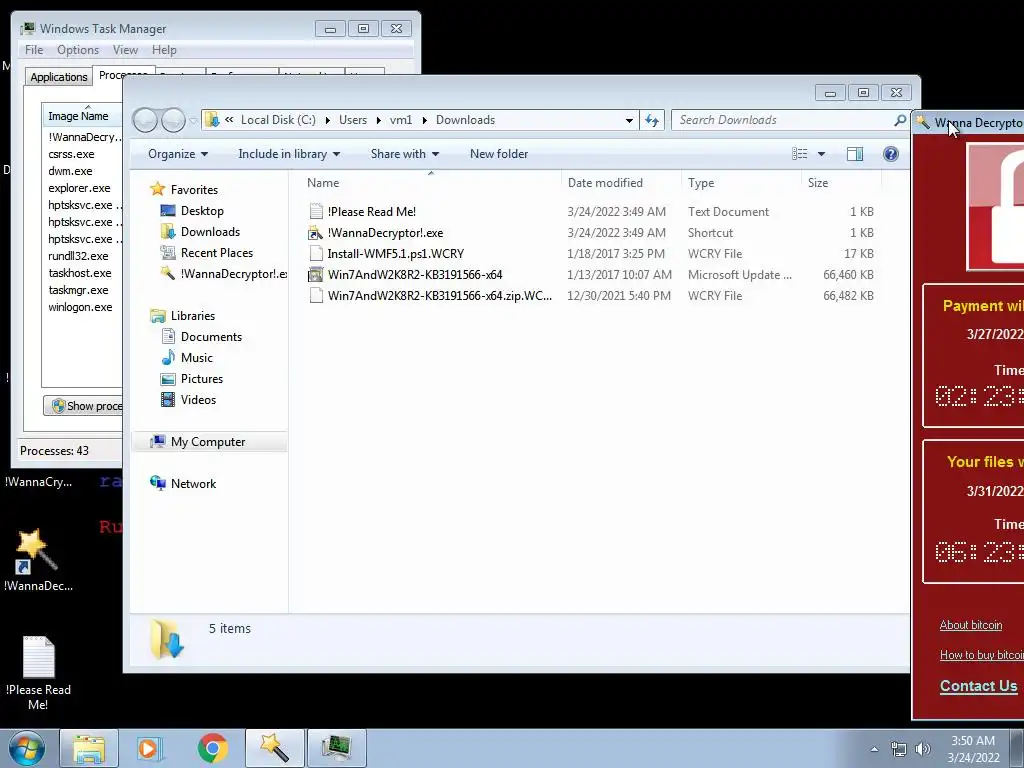Sort files by Type column header

tap(741, 183)
